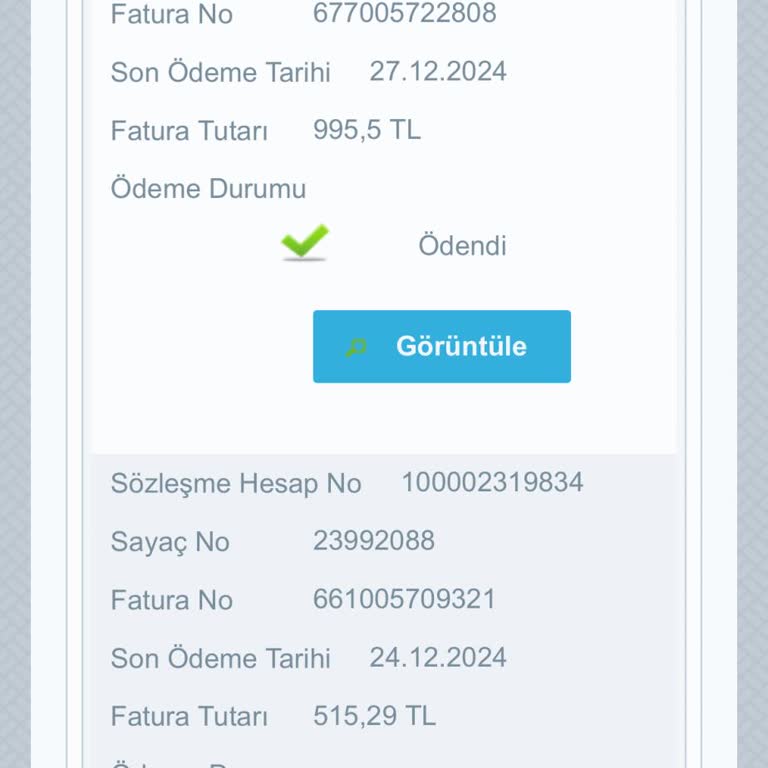Click Fatura No label beside 677005722808
This screenshot has width=768, height=768.
172,14
